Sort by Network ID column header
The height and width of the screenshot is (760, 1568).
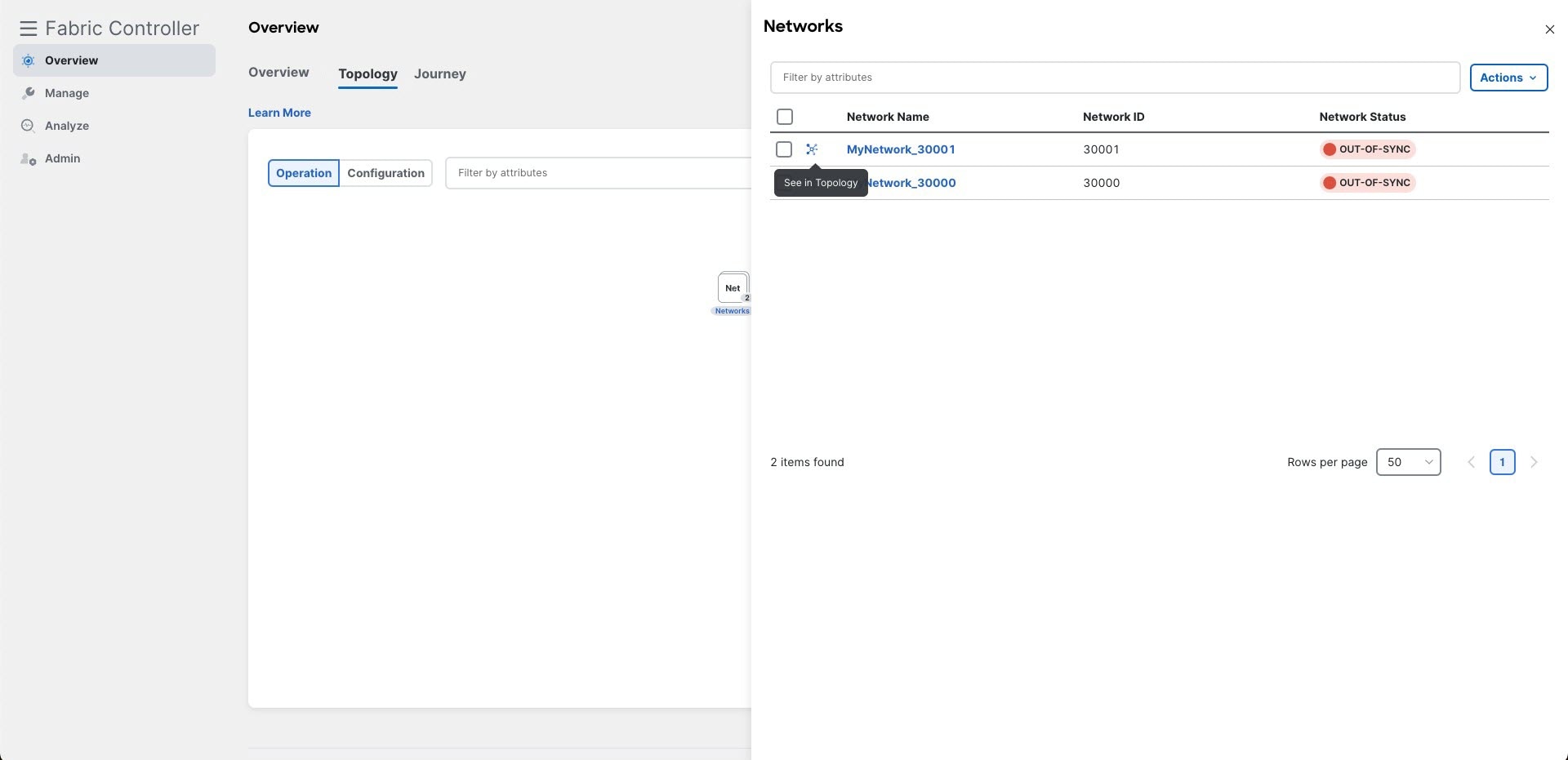coord(1113,117)
